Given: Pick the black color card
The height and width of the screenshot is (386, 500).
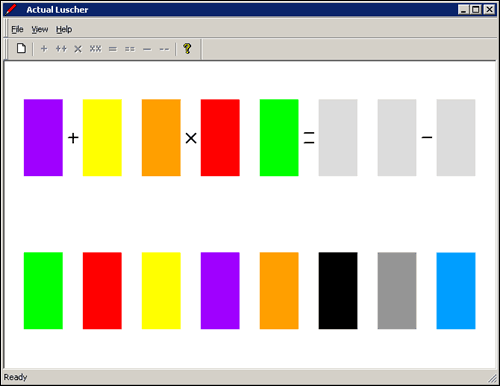Looking at the screenshot, I should pos(338,291).
